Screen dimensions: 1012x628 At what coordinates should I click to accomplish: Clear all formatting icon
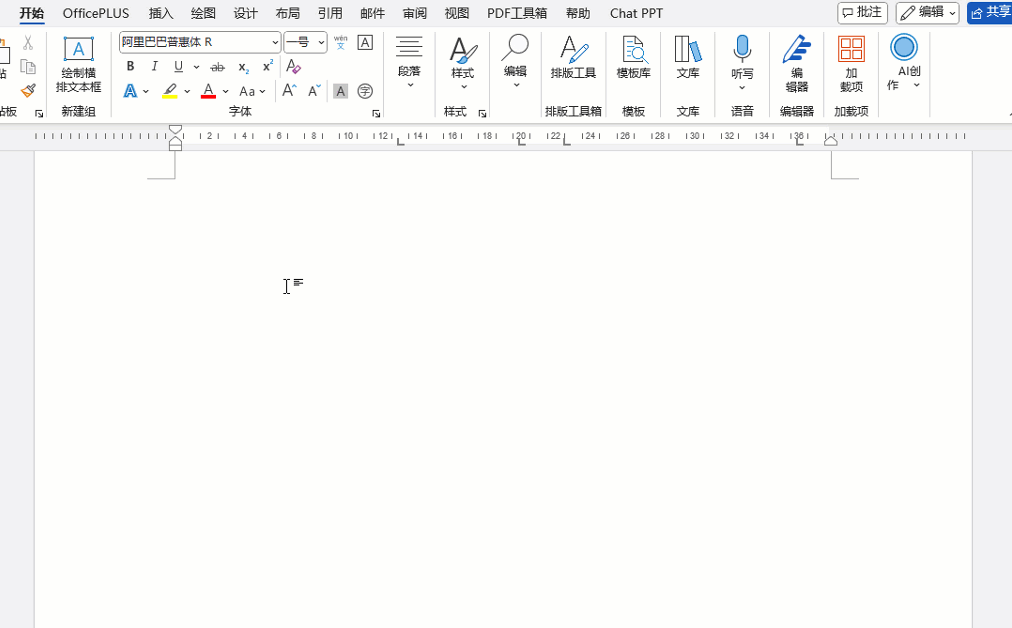click(x=293, y=66)
